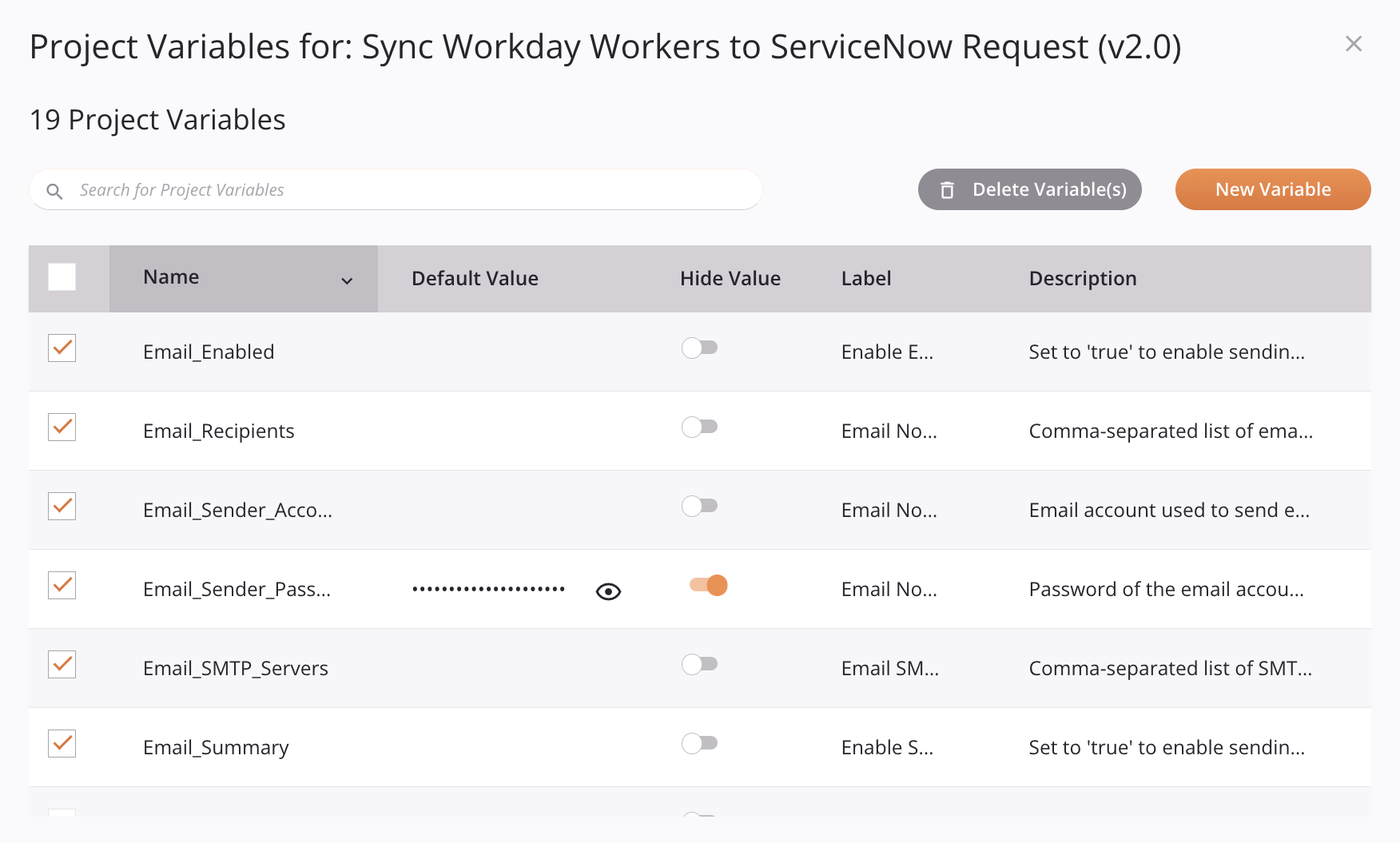Screen dimensions: 1400x843
Task: Click the 'Comma-separated list of ema...' description
Action: (1171, 431)
